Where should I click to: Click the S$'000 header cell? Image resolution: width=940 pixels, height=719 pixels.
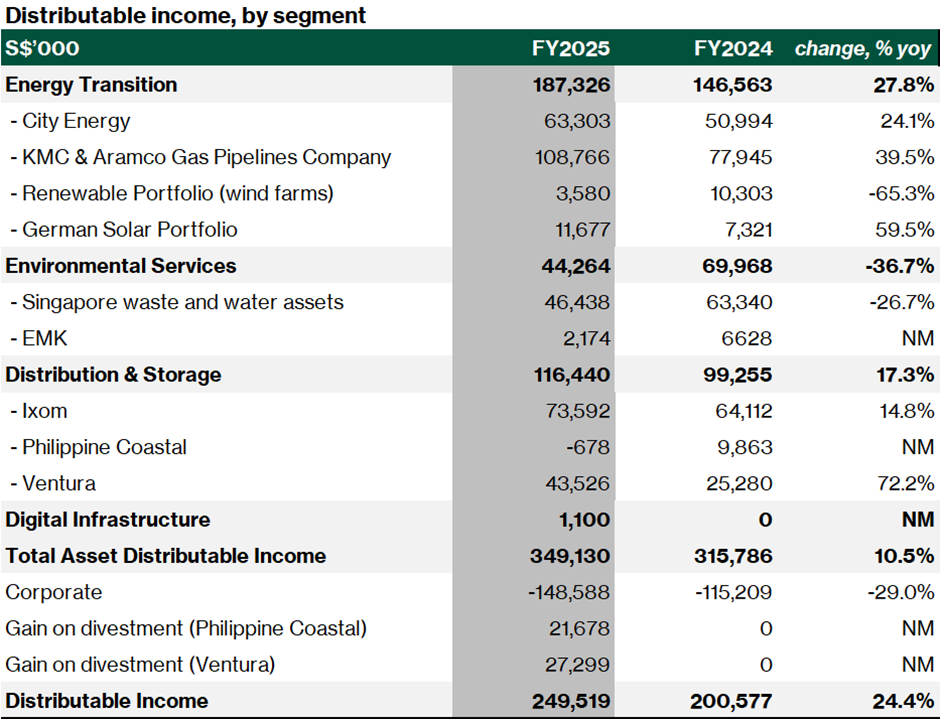coord(42,48)
